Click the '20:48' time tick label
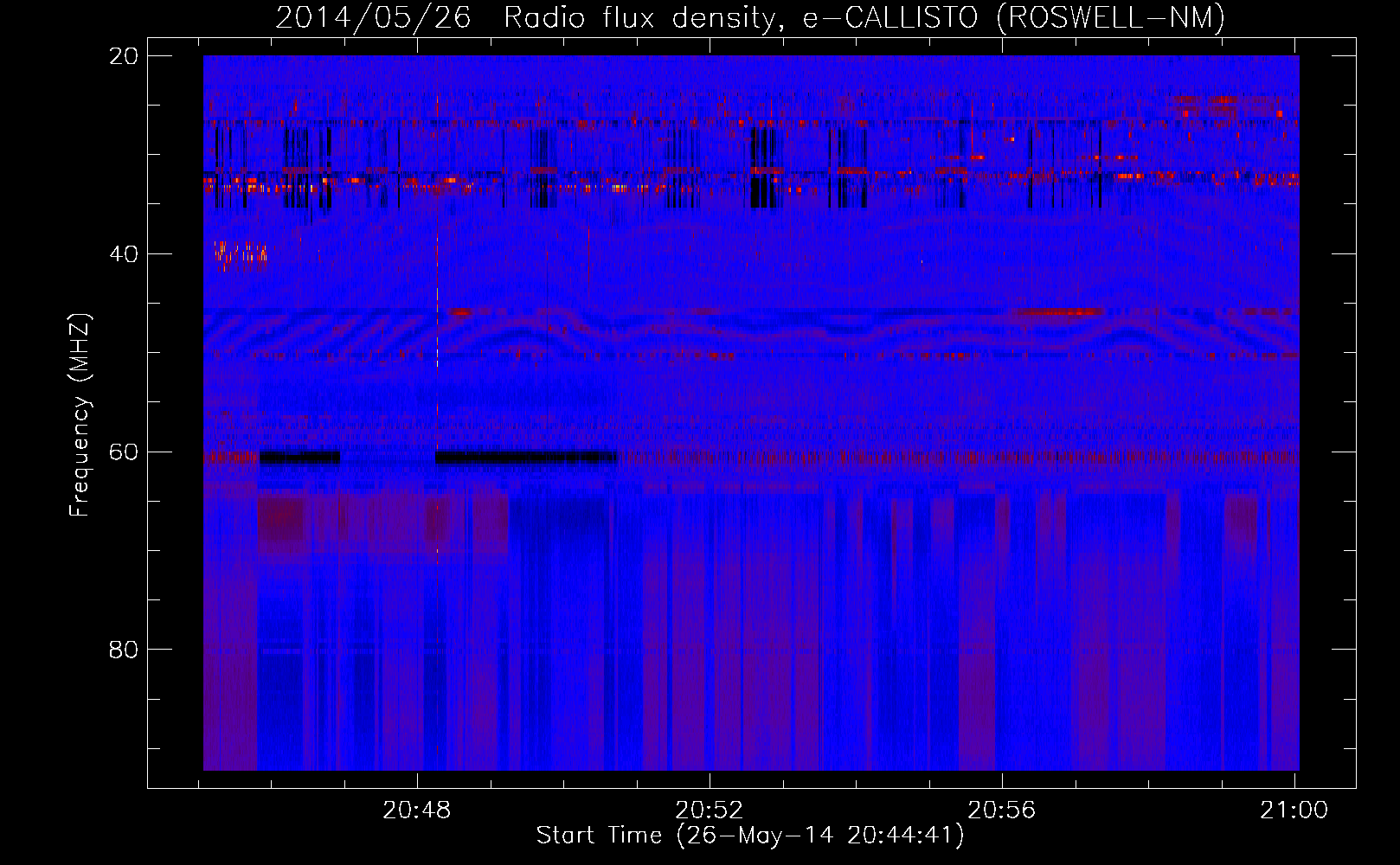1400x865 pixels. tap(417, 811)
